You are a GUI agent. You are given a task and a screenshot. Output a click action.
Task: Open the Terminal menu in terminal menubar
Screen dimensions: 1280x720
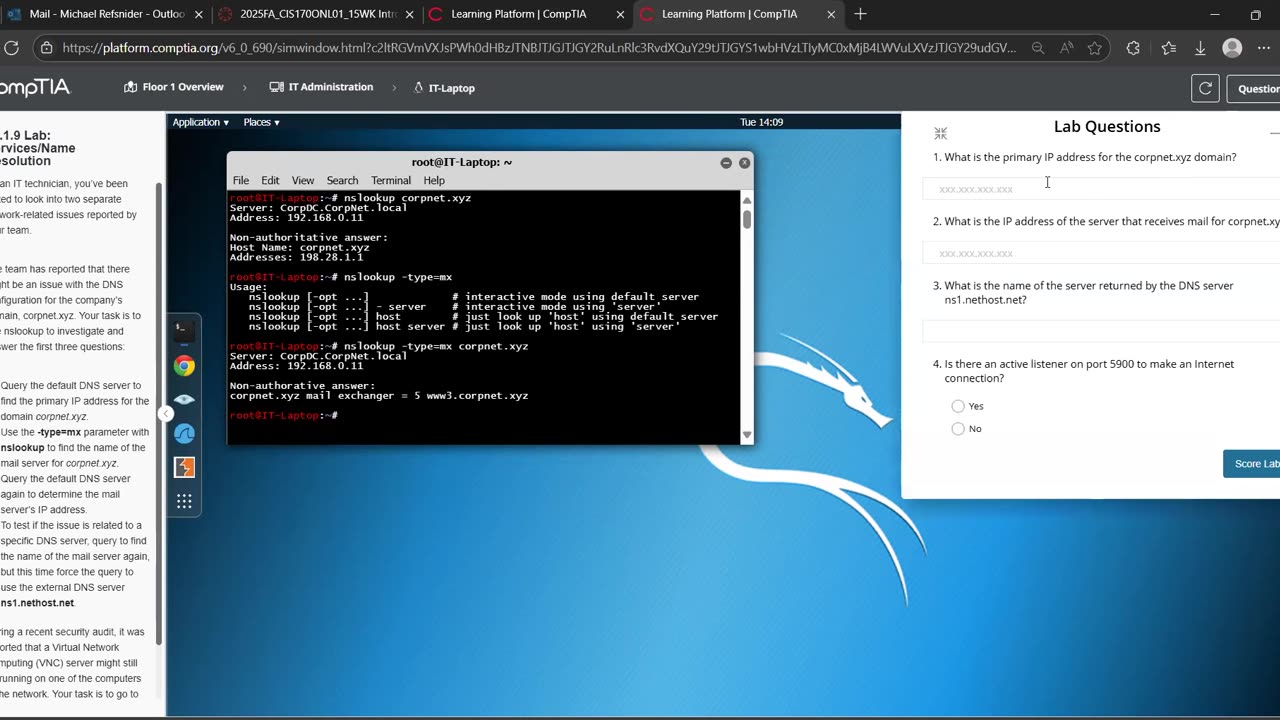(x=391, y=181)
